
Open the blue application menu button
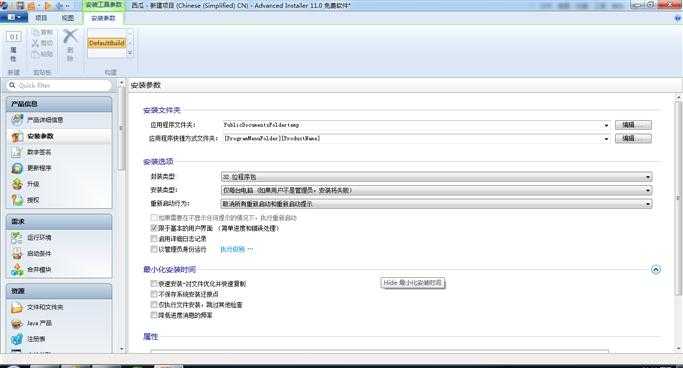click(x=14, y=18)
